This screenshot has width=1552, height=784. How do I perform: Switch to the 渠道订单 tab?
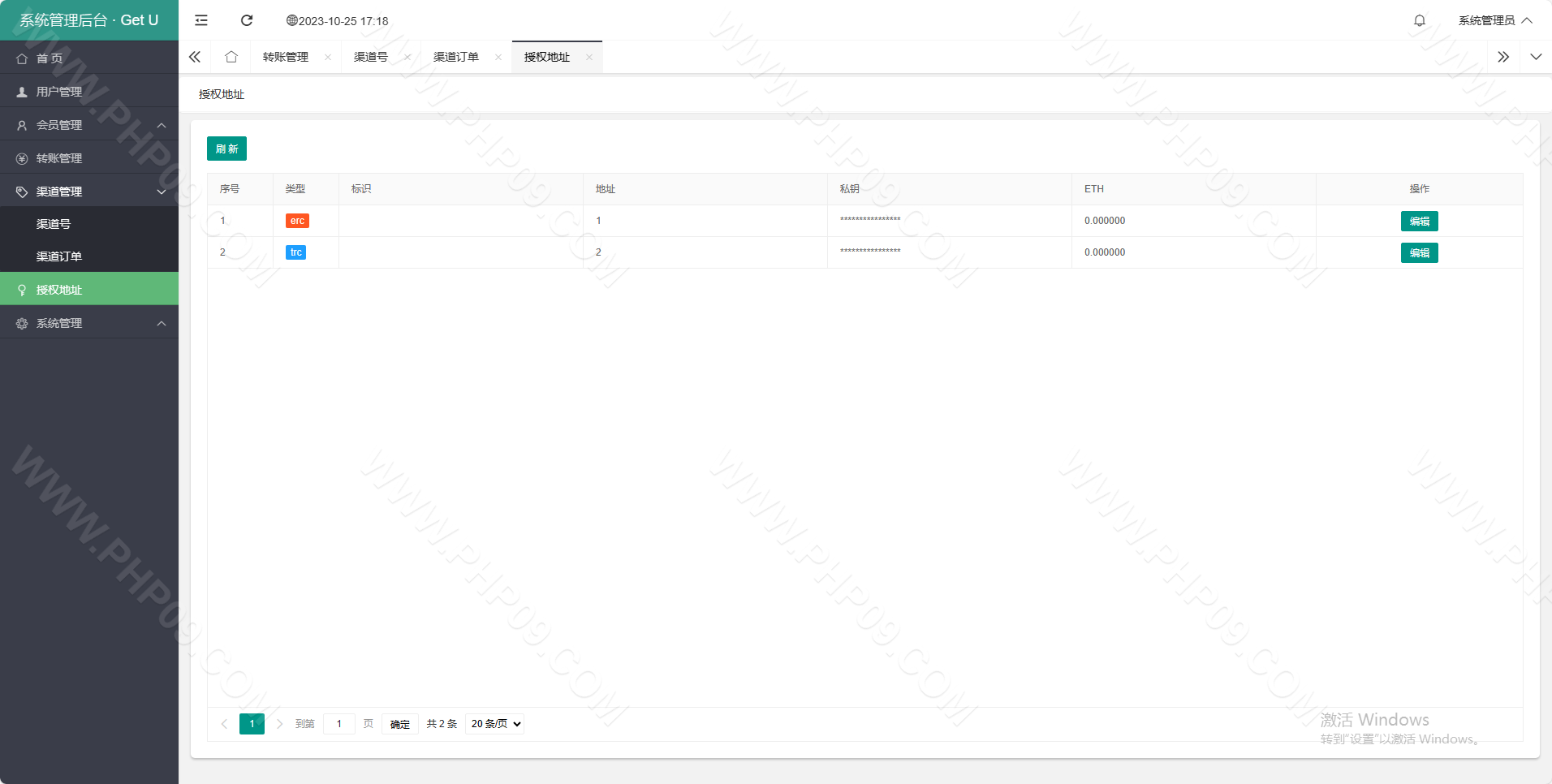tap(455, 57)
